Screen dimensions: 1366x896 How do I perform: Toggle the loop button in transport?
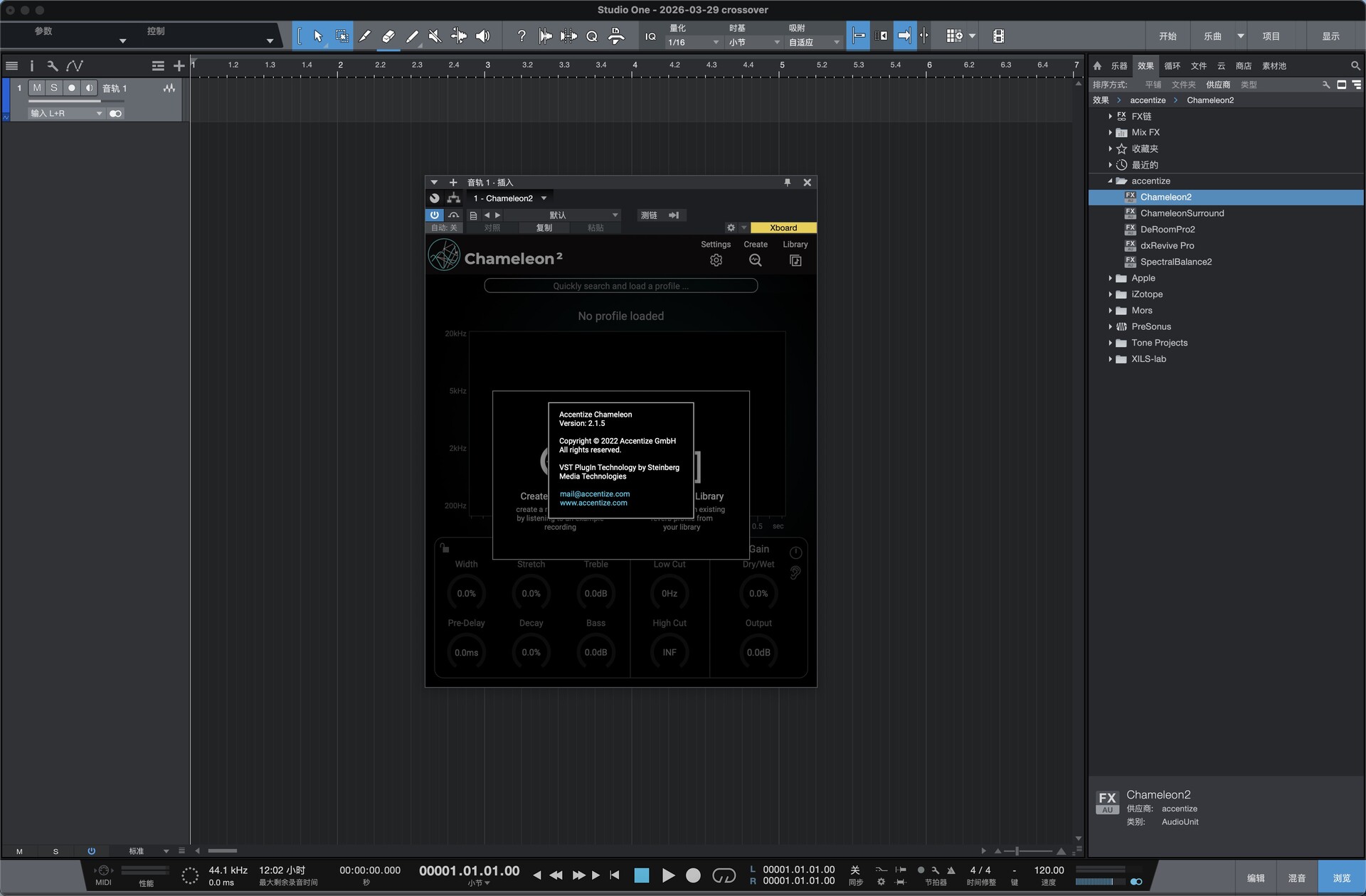pos(724,875)
